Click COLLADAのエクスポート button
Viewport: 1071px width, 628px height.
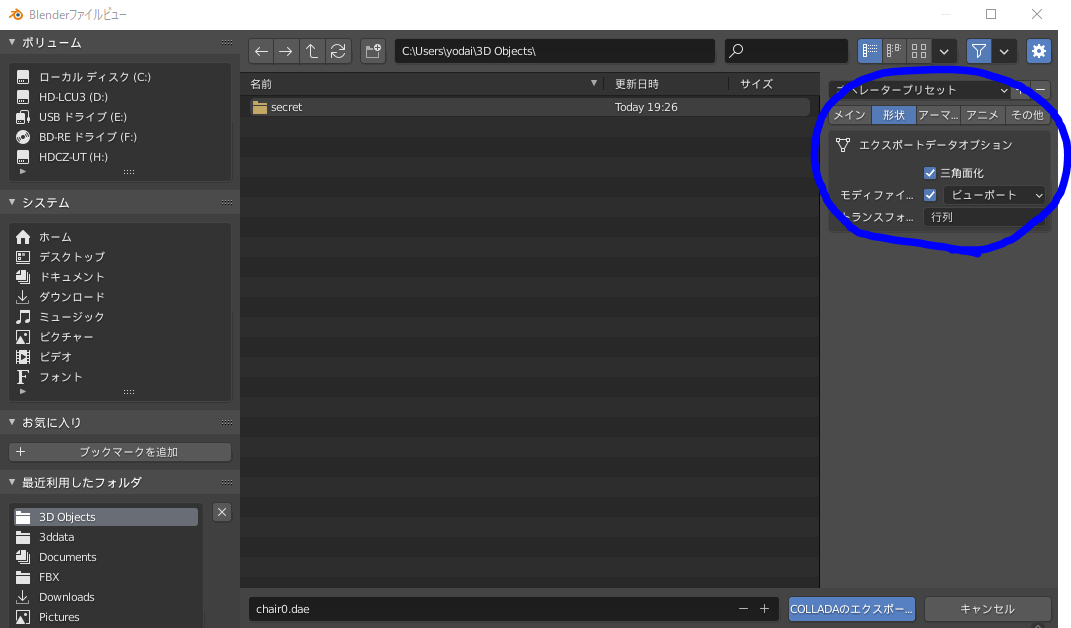(852, 609)
